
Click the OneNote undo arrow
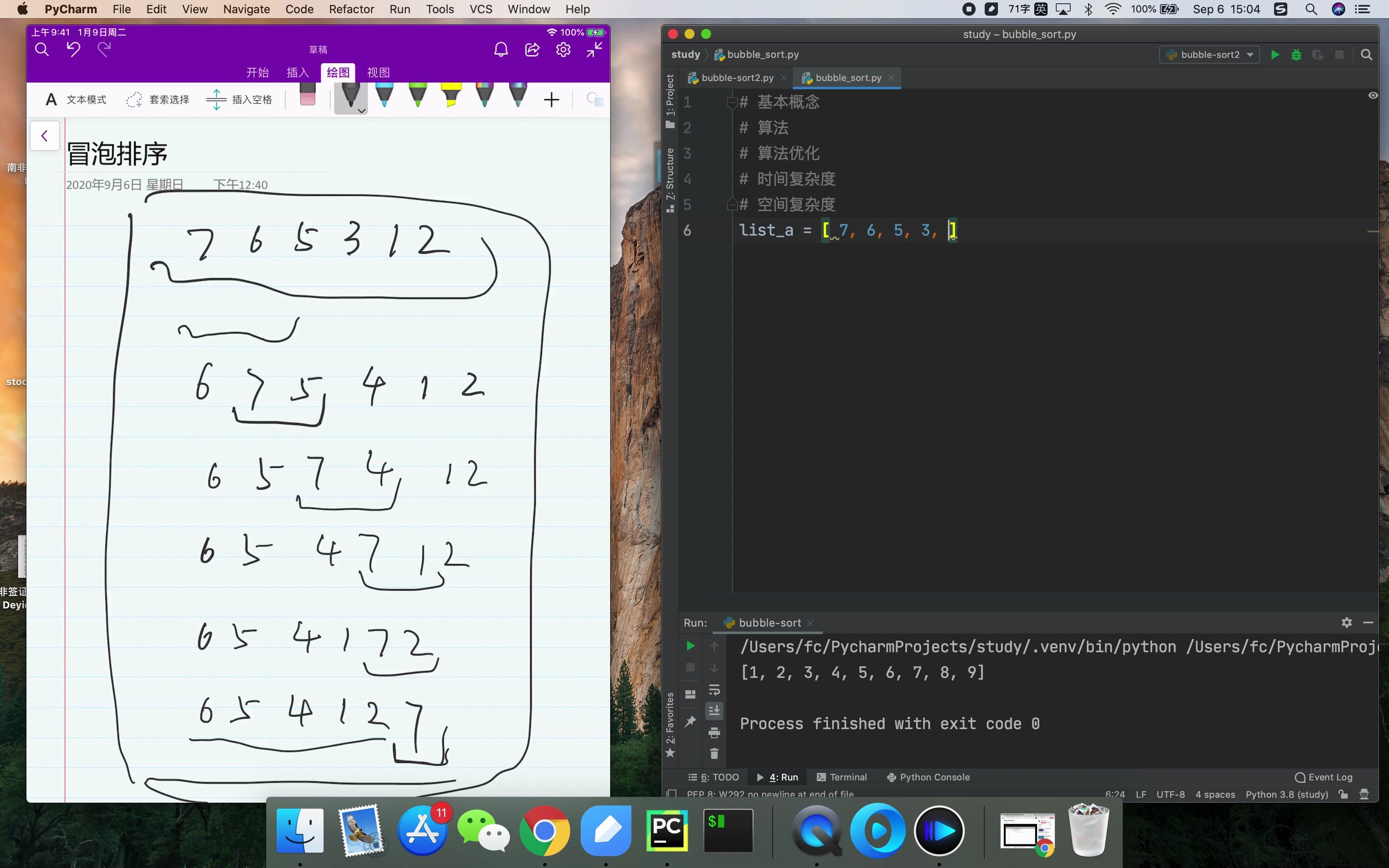click(73, 49)
